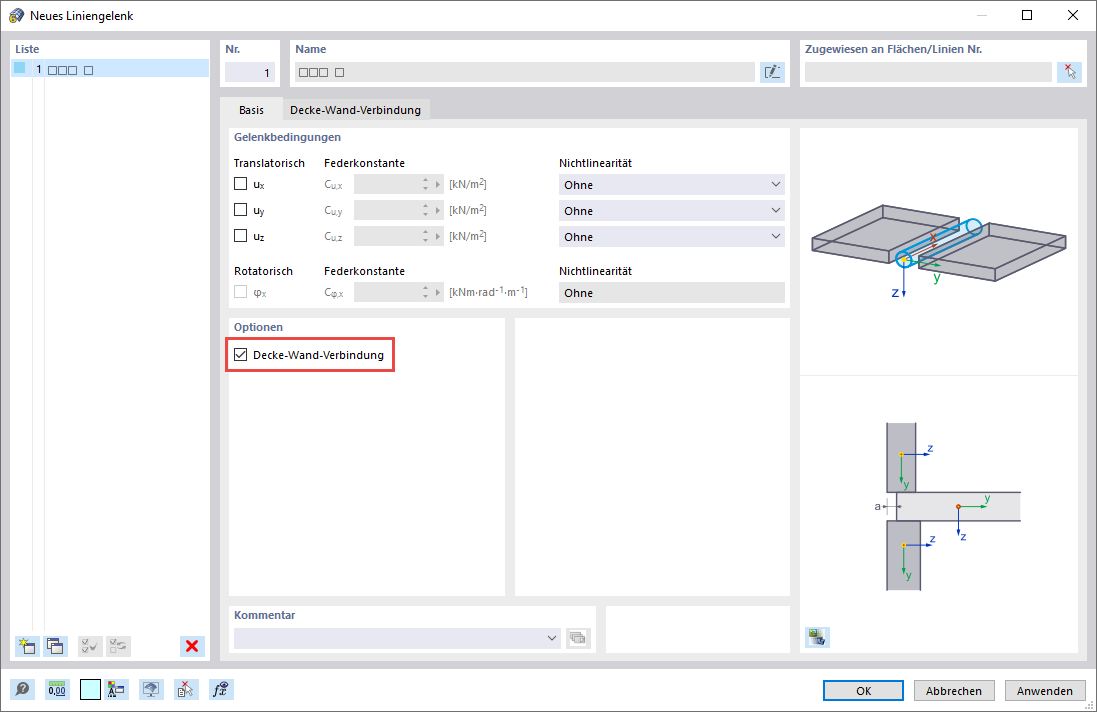Edit the name with the pencil icon
Screen dimensions: 1097x712
pos(772,72)
